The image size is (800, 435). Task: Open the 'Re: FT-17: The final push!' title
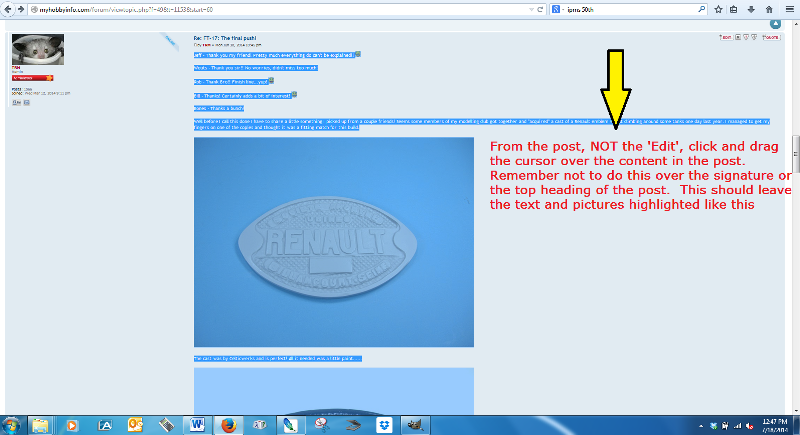click(225, 38)
